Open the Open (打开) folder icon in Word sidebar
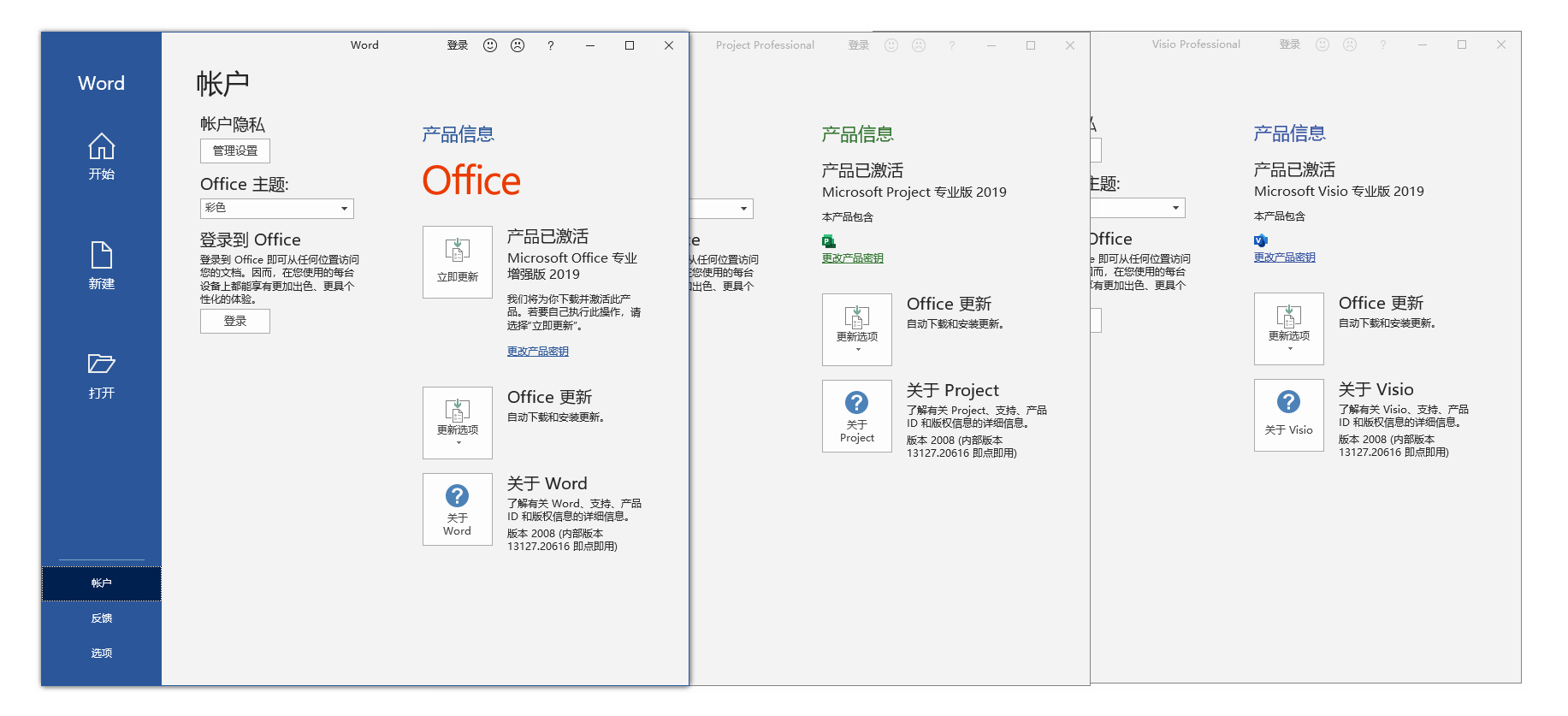This screenshot has height=716, width=1568. 101,376
